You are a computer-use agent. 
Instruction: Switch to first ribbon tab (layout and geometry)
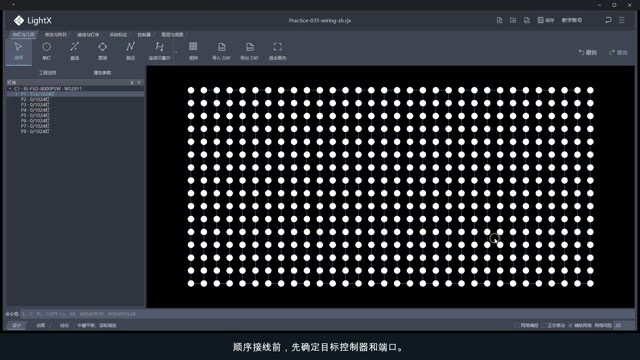tap(23, 35)
